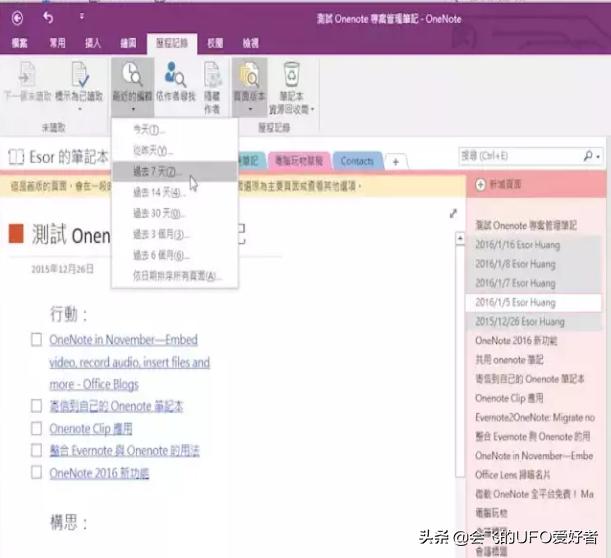Click the 最近的編輯 (recent edits) clock icon

coord(132,74)
